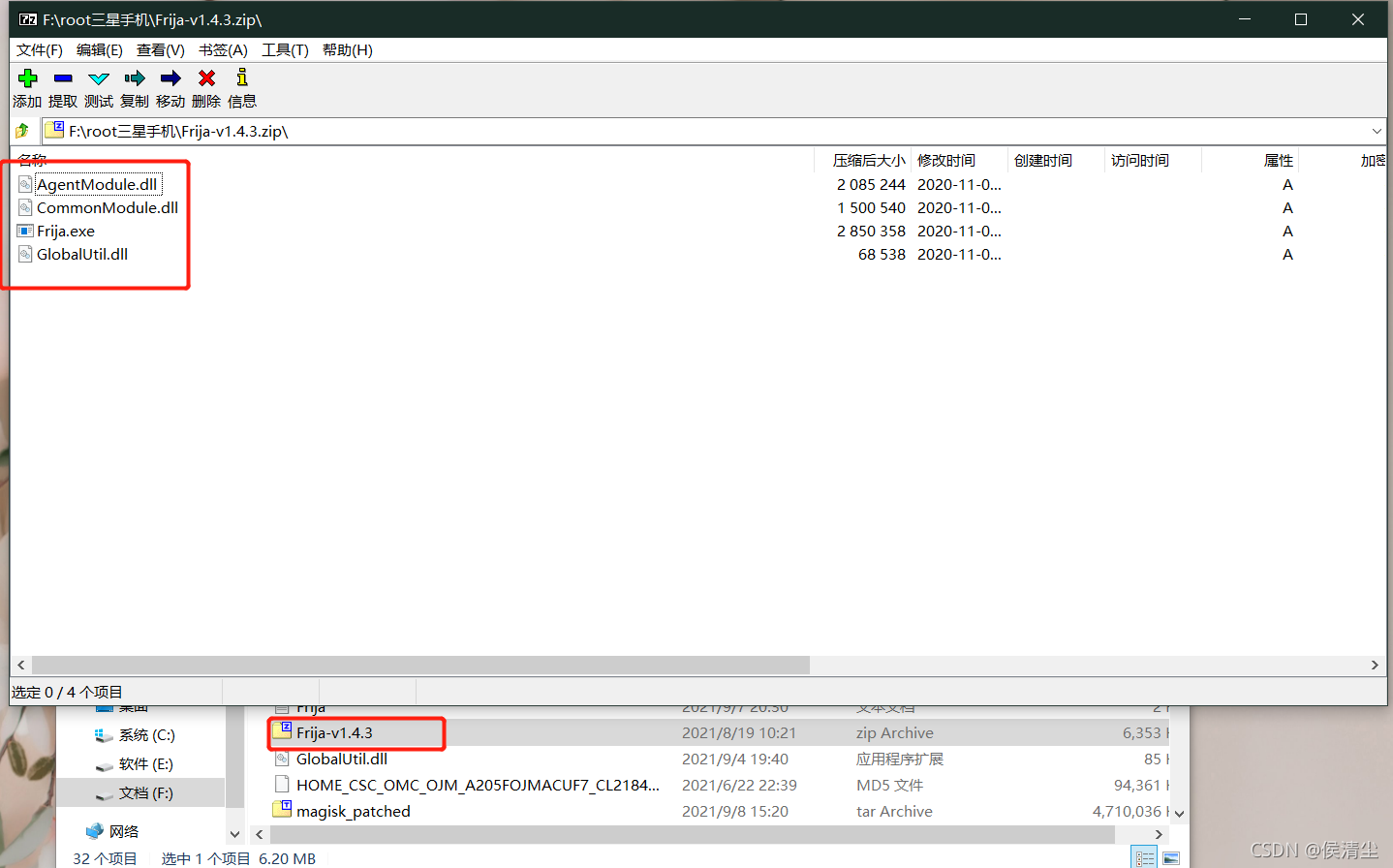Click the Delete (删除) red X icon
The image size is (1393, 868).
[206, 77]
